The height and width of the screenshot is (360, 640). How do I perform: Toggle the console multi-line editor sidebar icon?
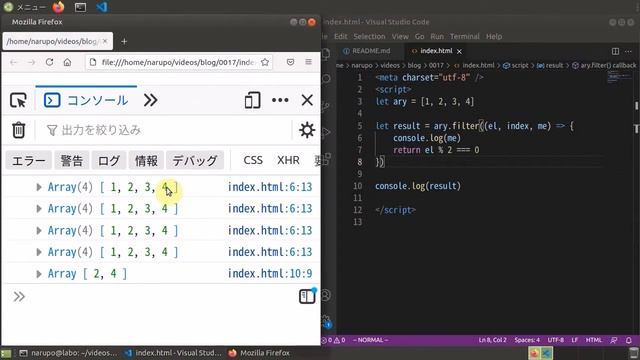[x=307, y=296]
